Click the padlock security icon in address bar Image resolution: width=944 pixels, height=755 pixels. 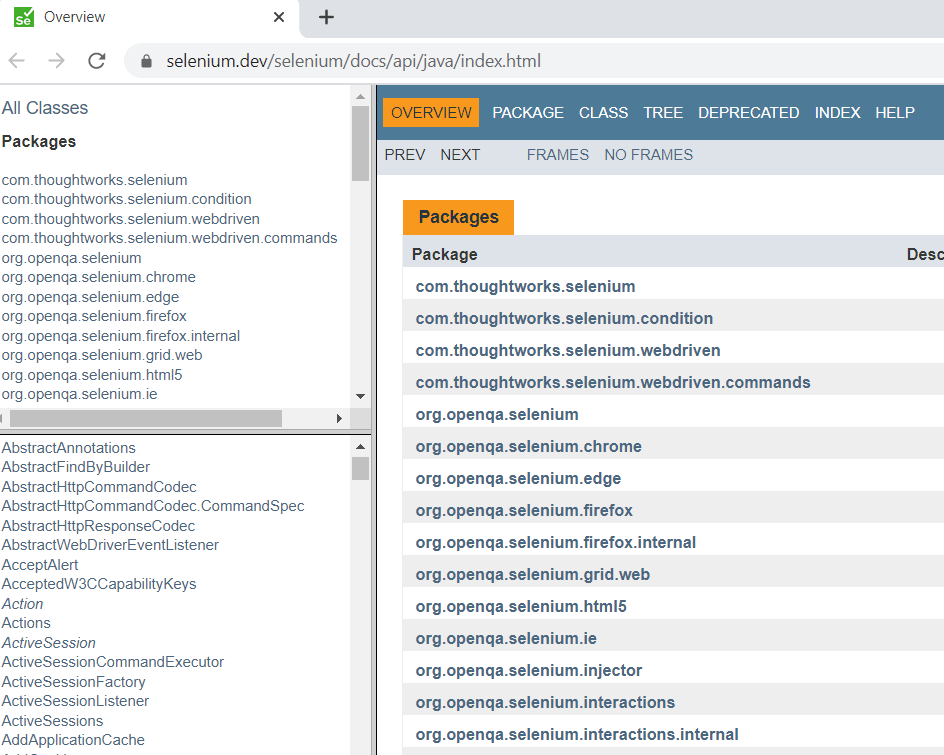(x=147, y=61)
